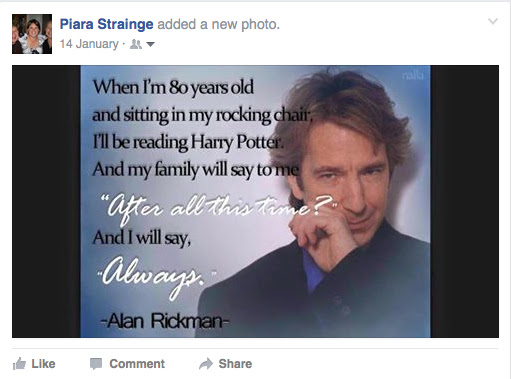
Task: Click the Share text label
Action: coord(235,364)
